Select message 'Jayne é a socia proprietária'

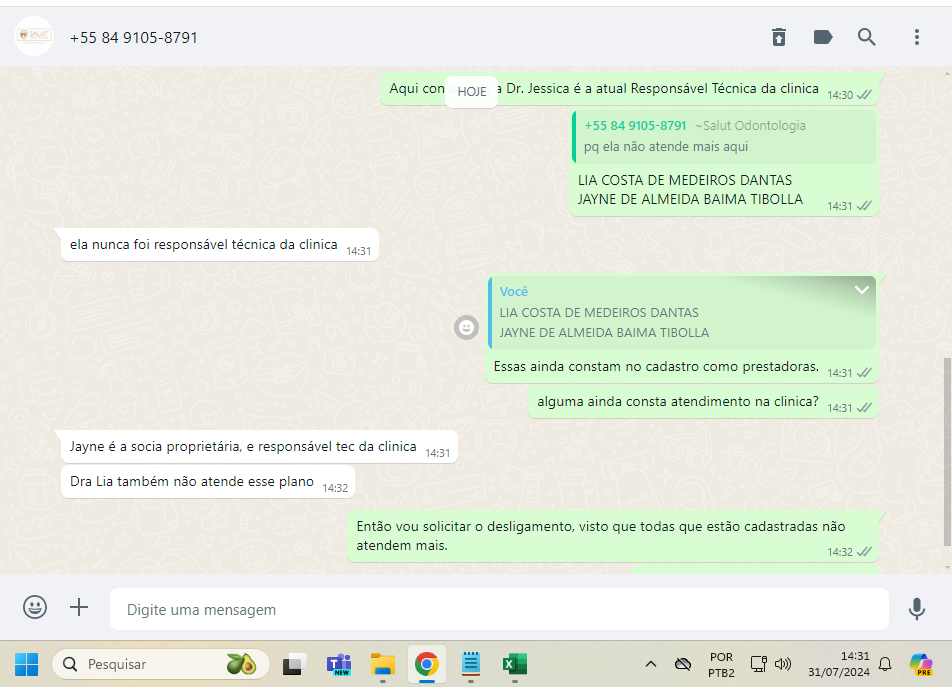point(259,447)
